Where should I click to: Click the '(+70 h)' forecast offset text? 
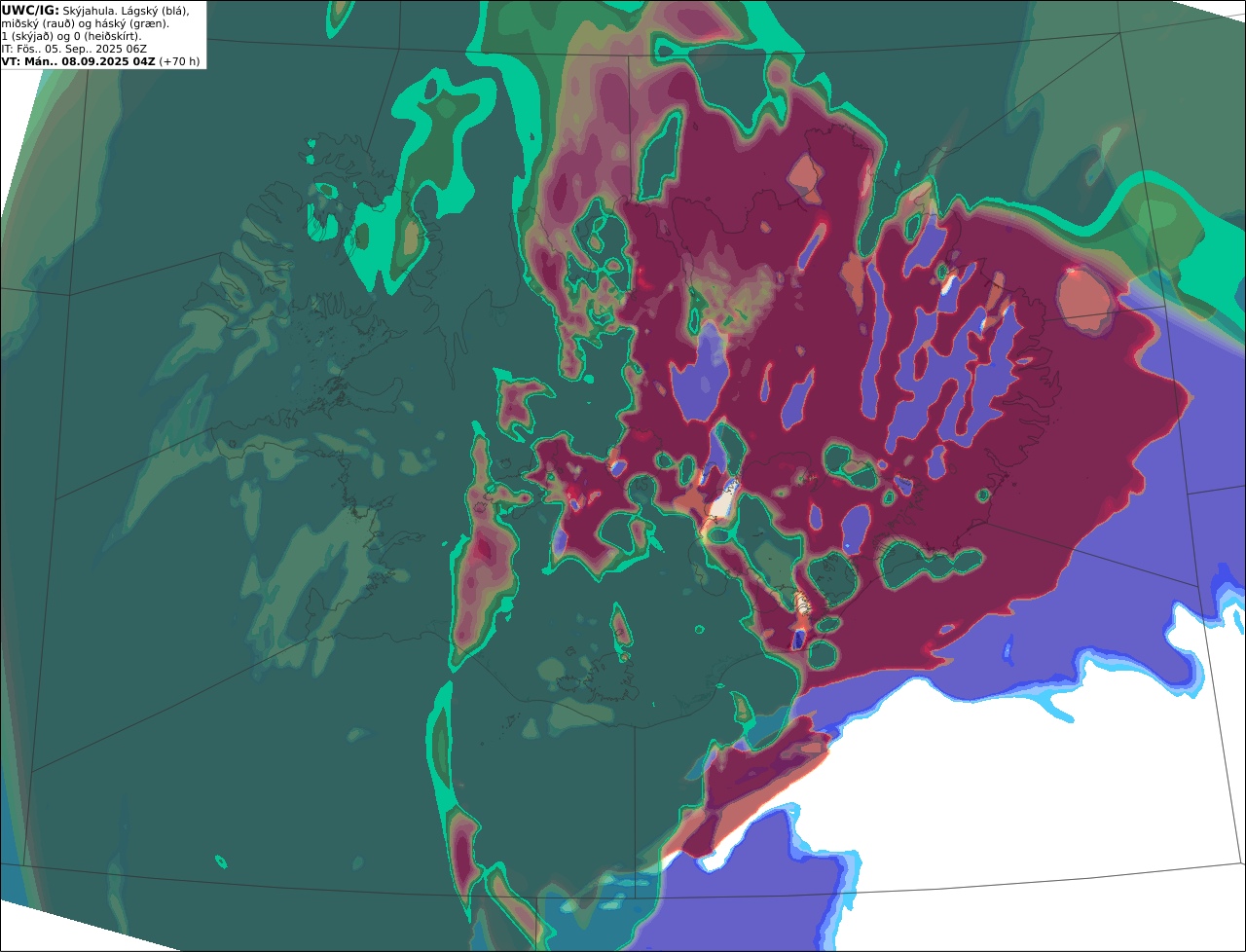click(180, 61)
